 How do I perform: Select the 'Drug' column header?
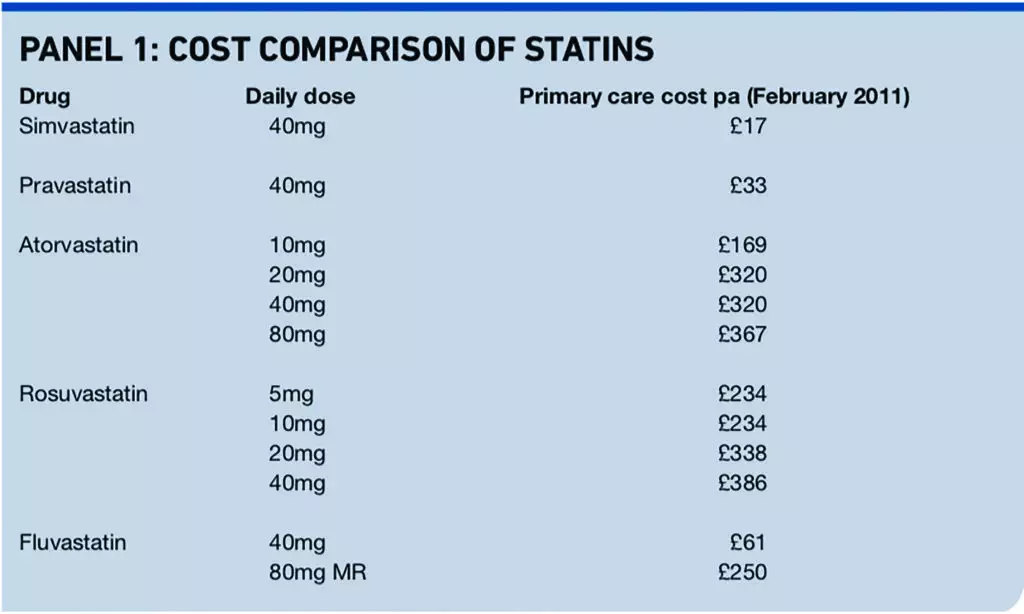pyautogui.click(x=45, y=97)
